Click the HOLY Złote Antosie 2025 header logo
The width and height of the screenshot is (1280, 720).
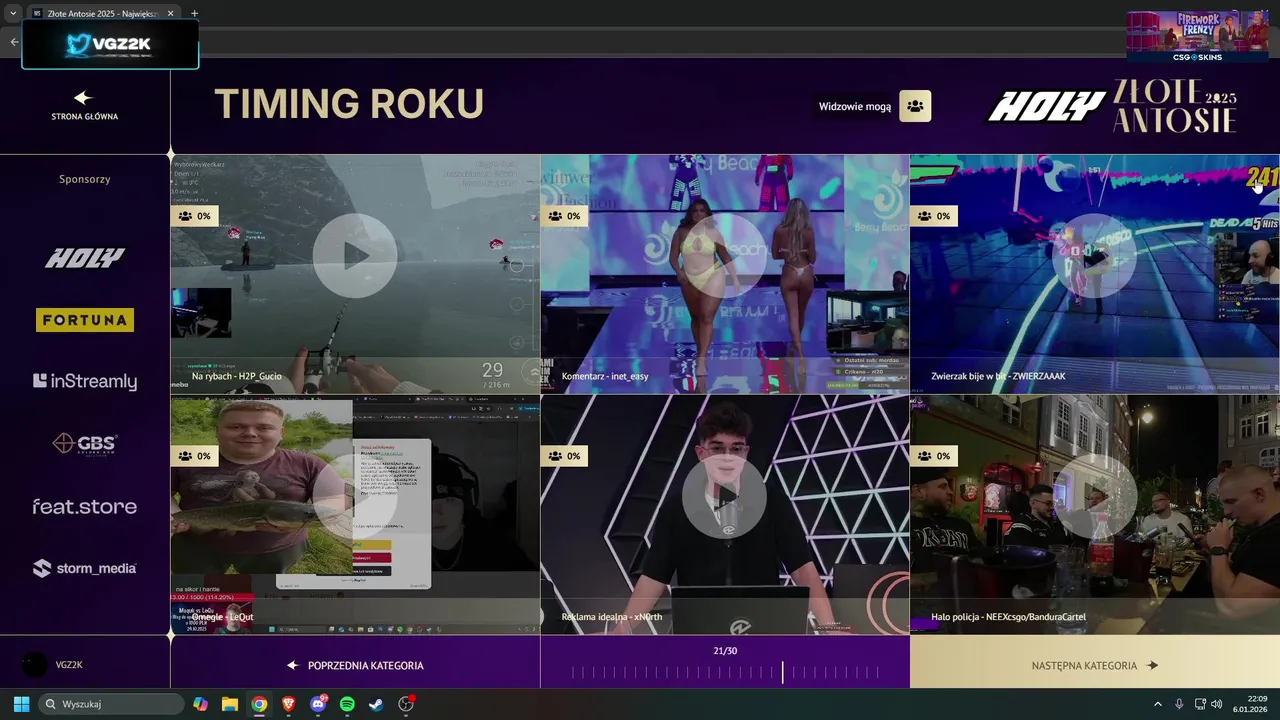tap(1112, 106)
